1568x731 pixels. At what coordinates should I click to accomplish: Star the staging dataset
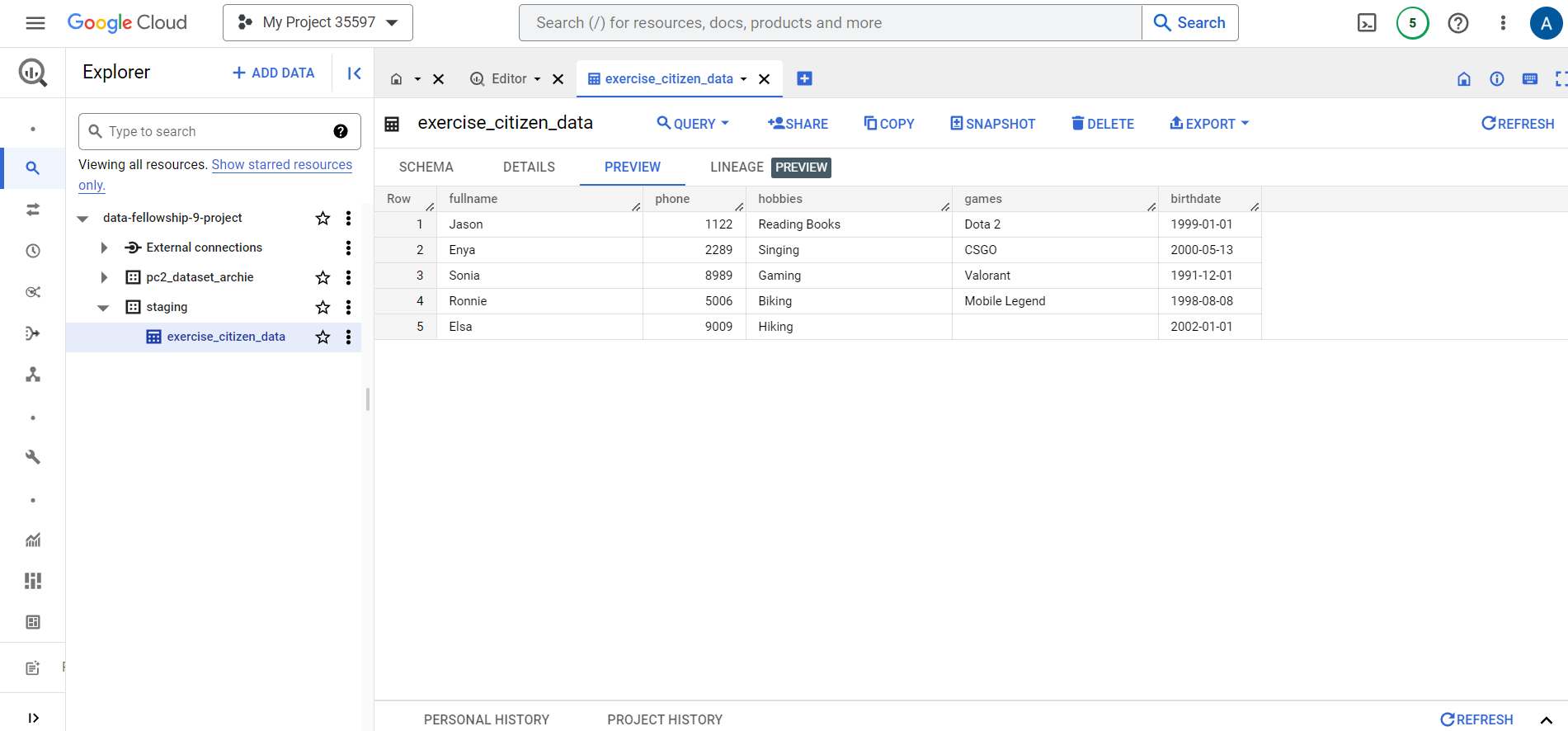(323, 307)
